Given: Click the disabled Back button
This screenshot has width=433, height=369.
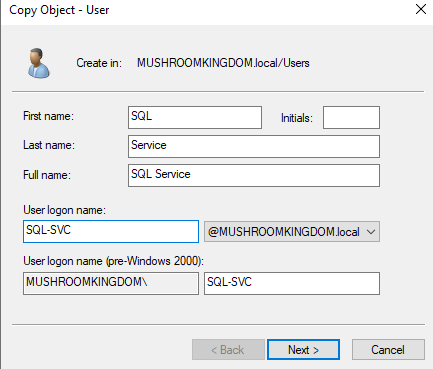Looking at the screenshot, I should pyautogui.click(x=228, y=350).
